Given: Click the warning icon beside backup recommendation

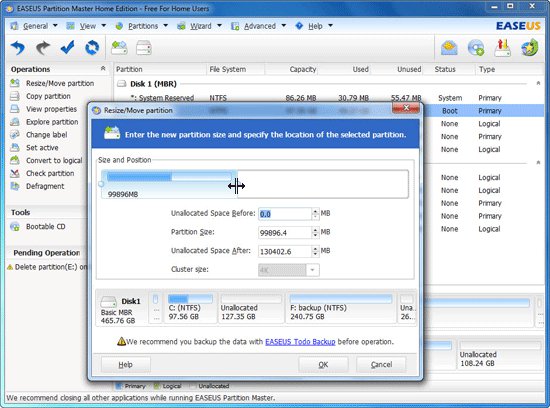Looking at the screenshot, I should 121,341.
